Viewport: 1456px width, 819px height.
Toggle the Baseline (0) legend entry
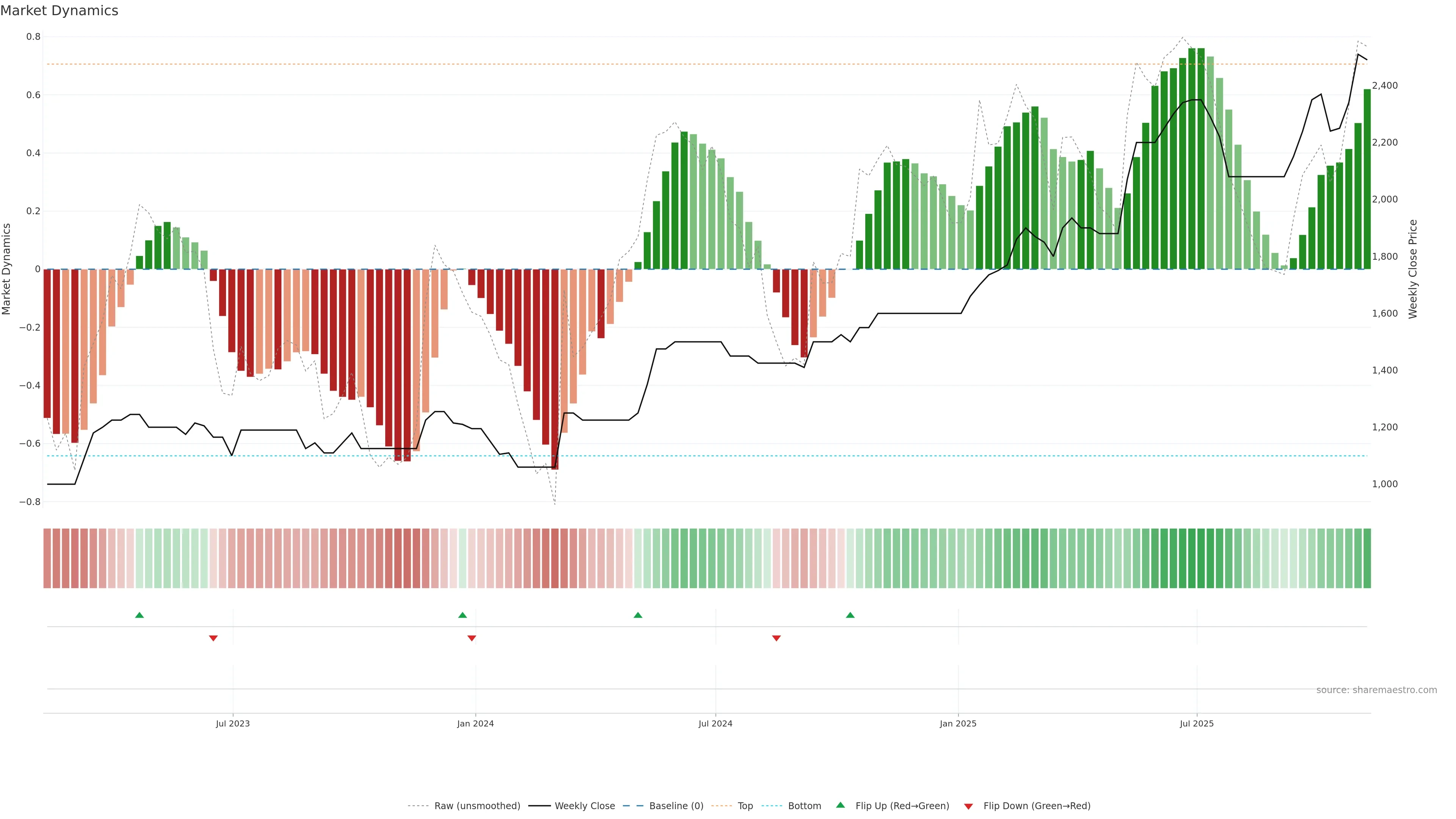coord(676,806)
